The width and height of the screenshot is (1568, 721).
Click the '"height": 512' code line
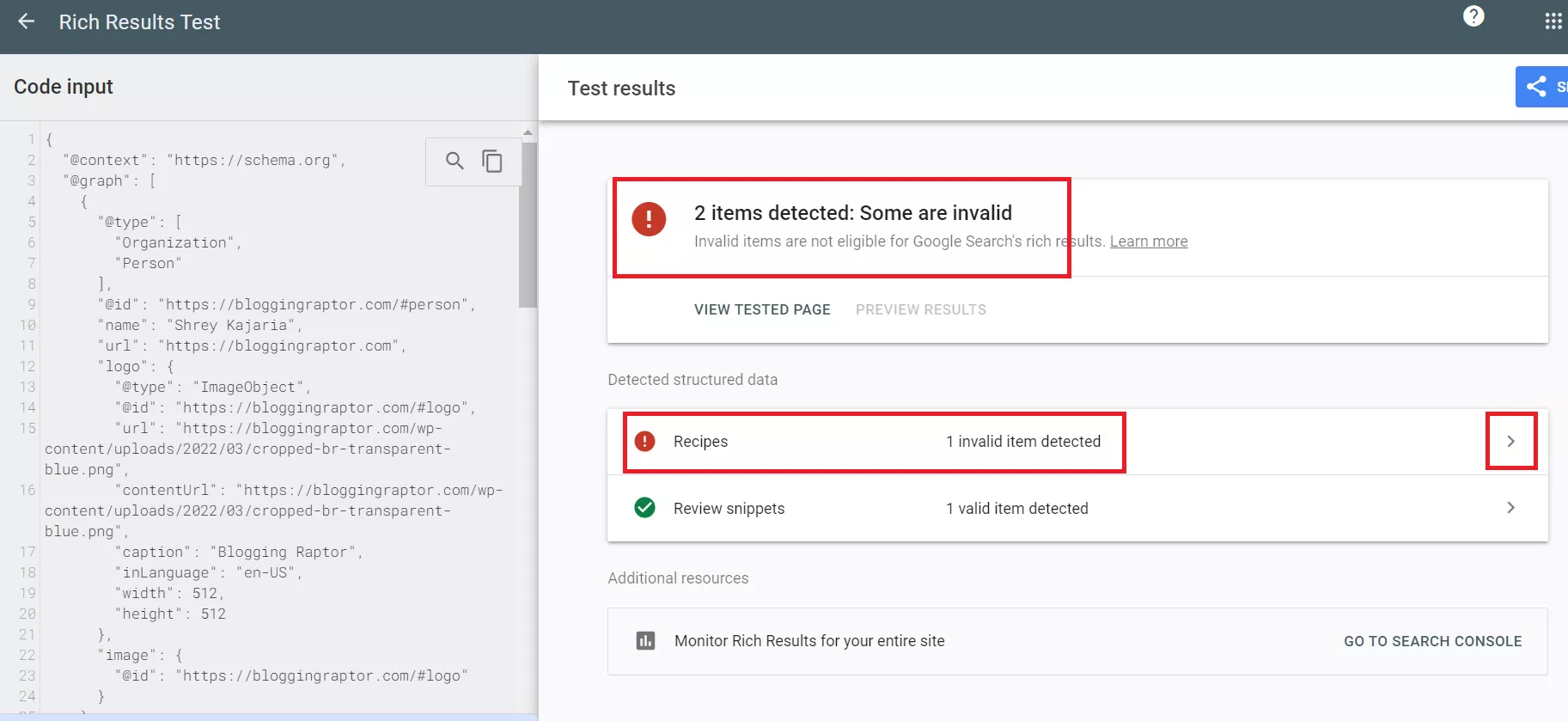coord(170,614)
